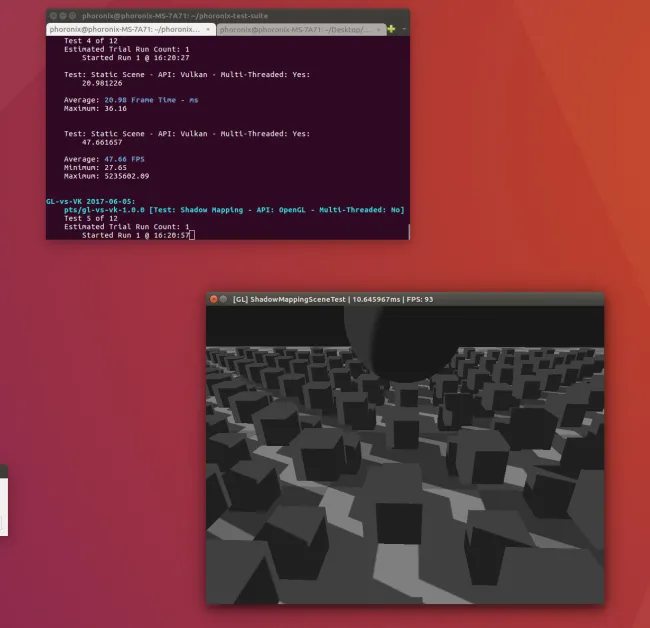Bring the partially hidden left-edge window forward
The width and height of the screenshot is (650, 628).
point(3,500)
